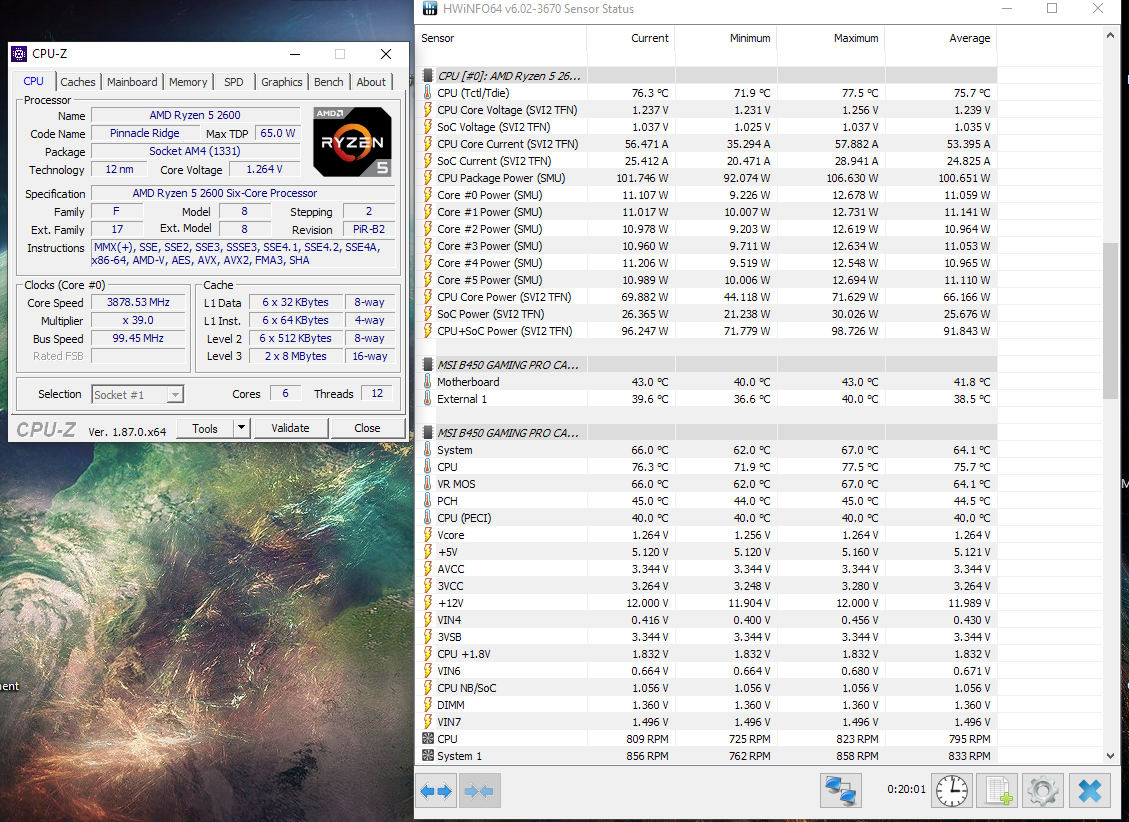Click the Close button in CPU-Z
Viewport: 1129px width, 822px height.
tap(367, 428)
